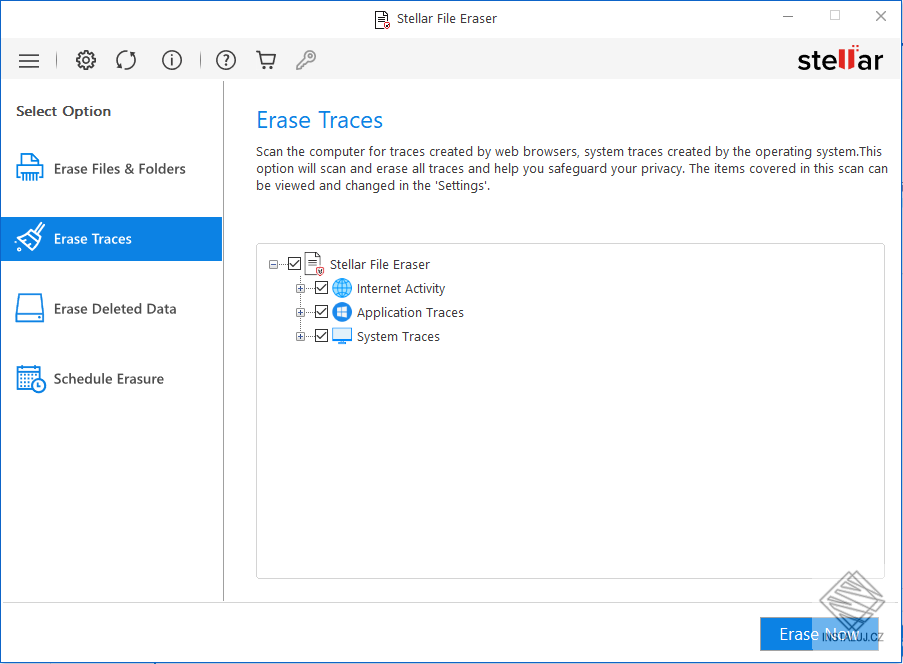Image resolution: width=903 pixels, height=664 pixels.
Task: Minimize the Stellar File Eraser window
Action: [x=788, y=17]
